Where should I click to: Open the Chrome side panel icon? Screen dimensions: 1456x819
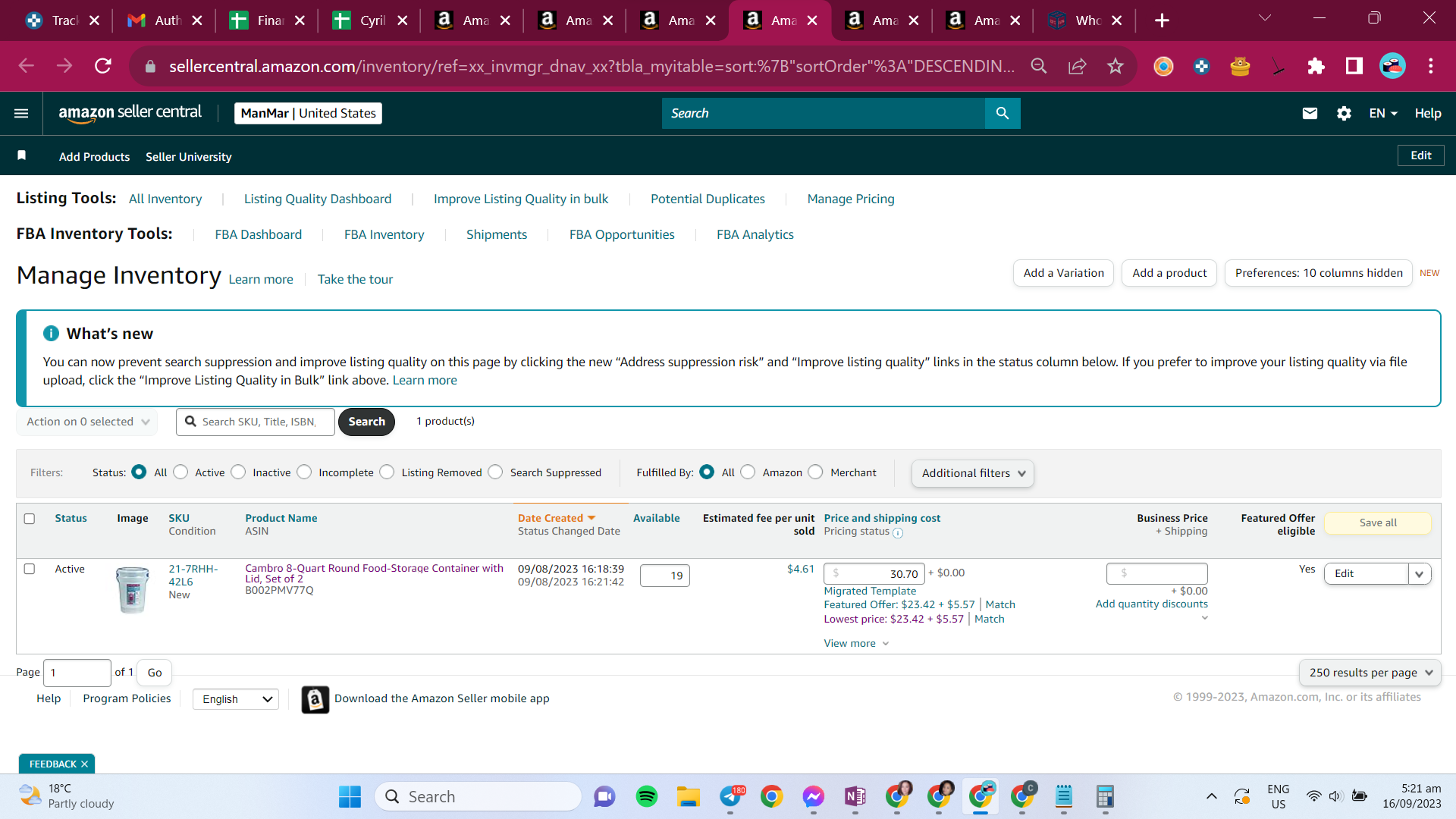tap(1354, 66)
